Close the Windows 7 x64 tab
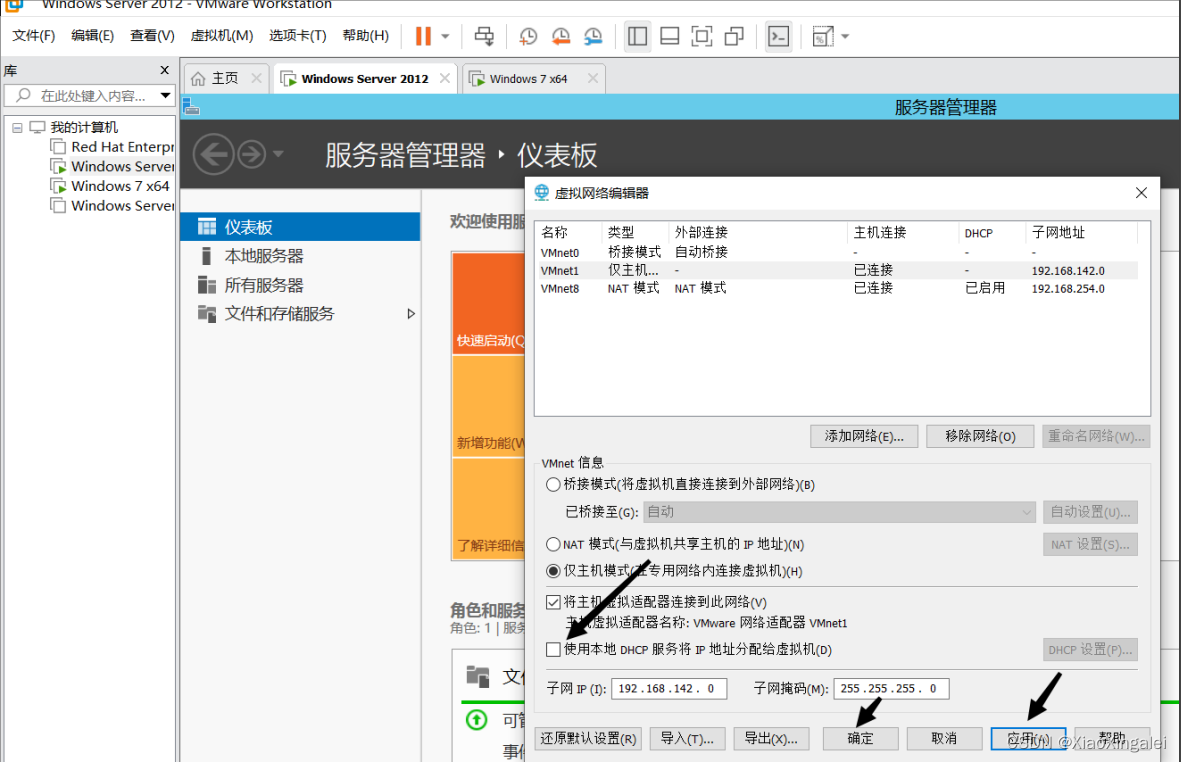Screen dimensions: 1181x762 [x=593, y=78]
